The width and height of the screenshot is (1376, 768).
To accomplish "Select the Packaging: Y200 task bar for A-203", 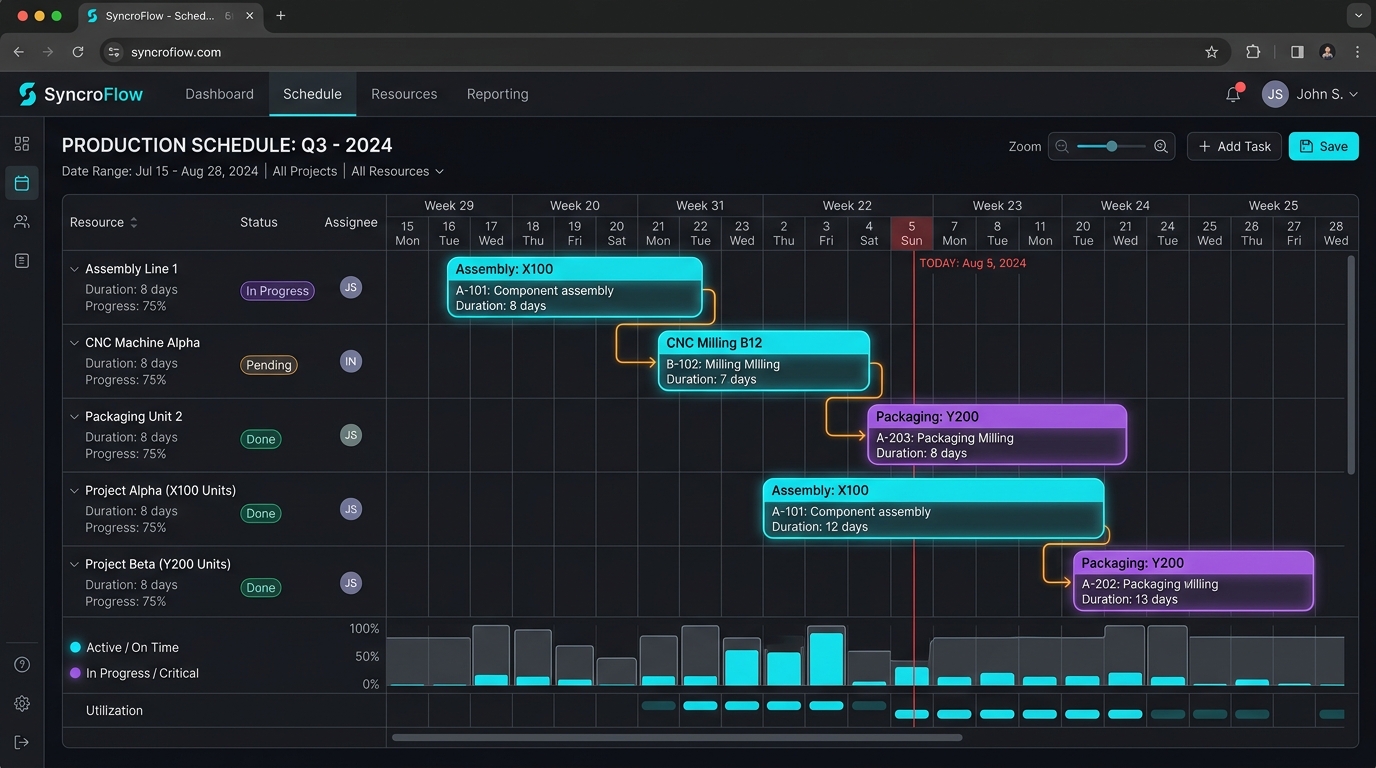I will [997, 434].
